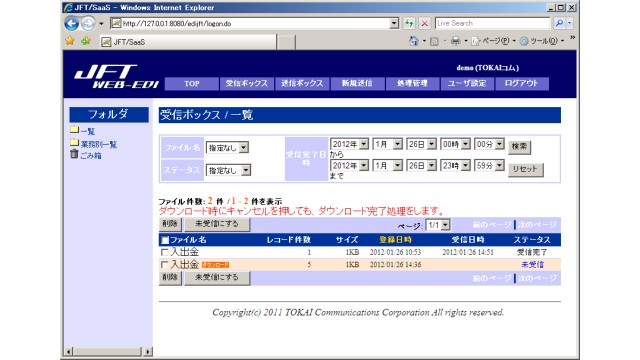Toggle the select-all checkbox in ファイル名 header

[165, 240]
